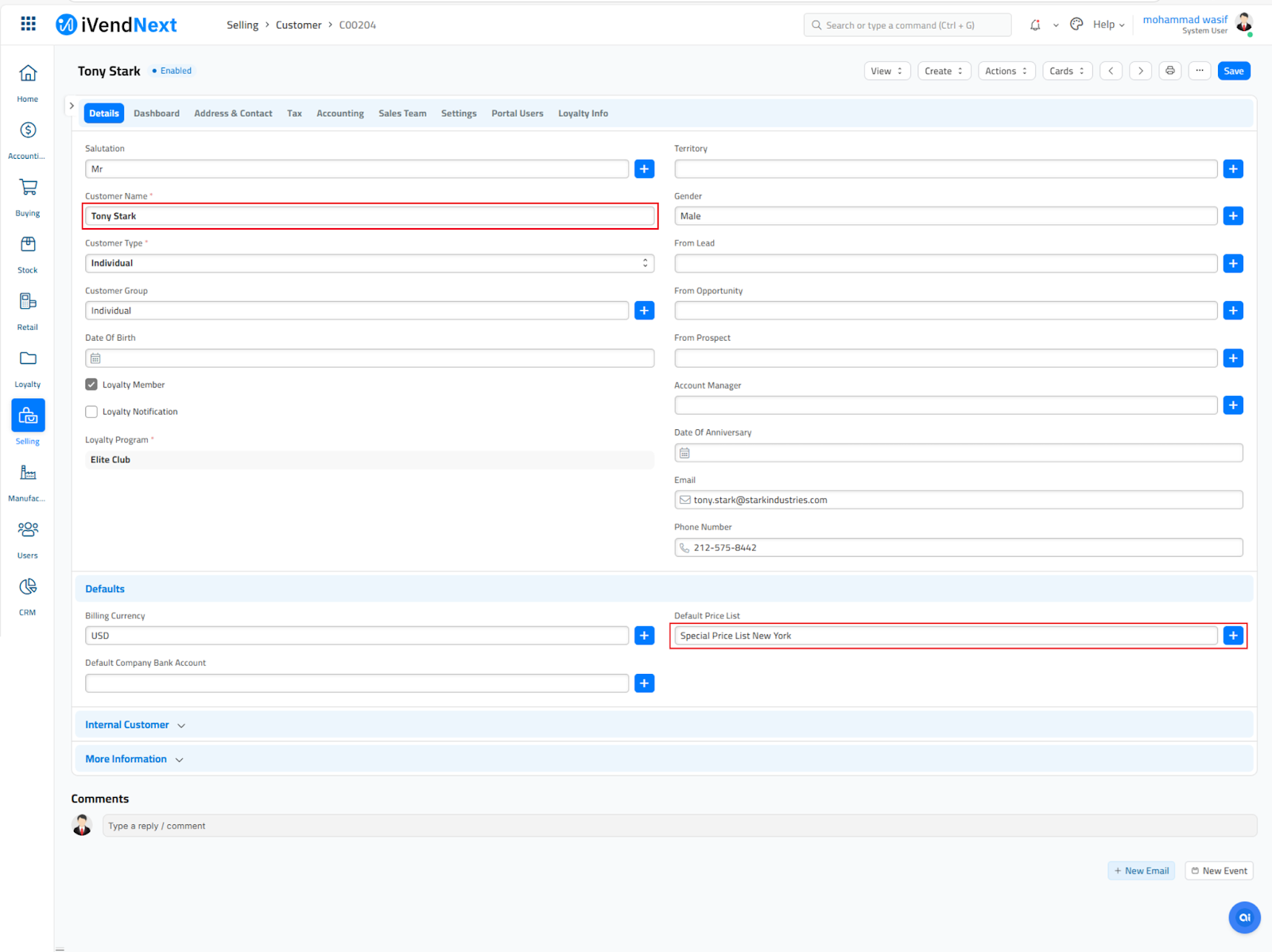Open the Retail module in sidebar

pos(28,312)
